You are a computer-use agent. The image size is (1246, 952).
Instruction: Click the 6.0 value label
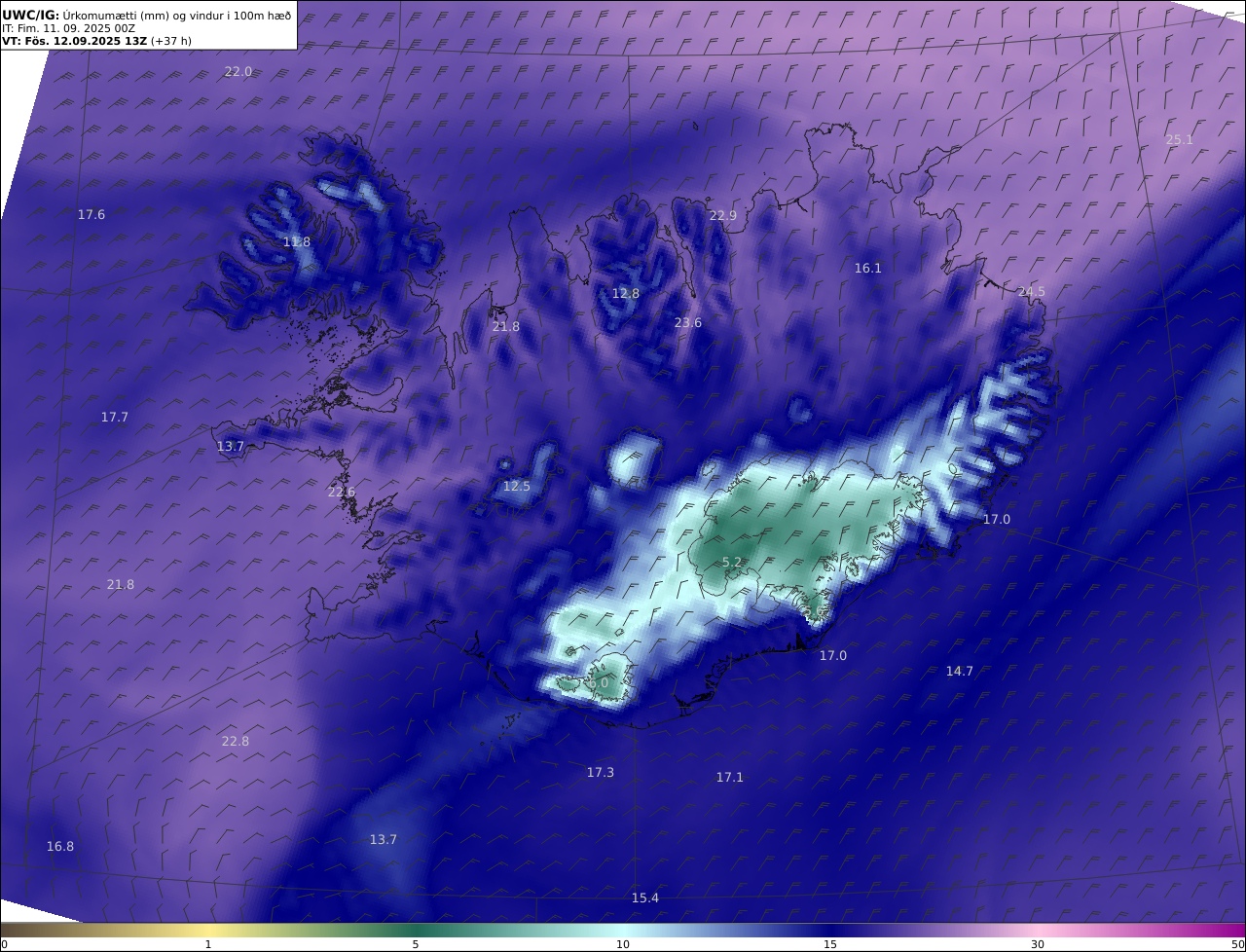[x=598, y=683]
